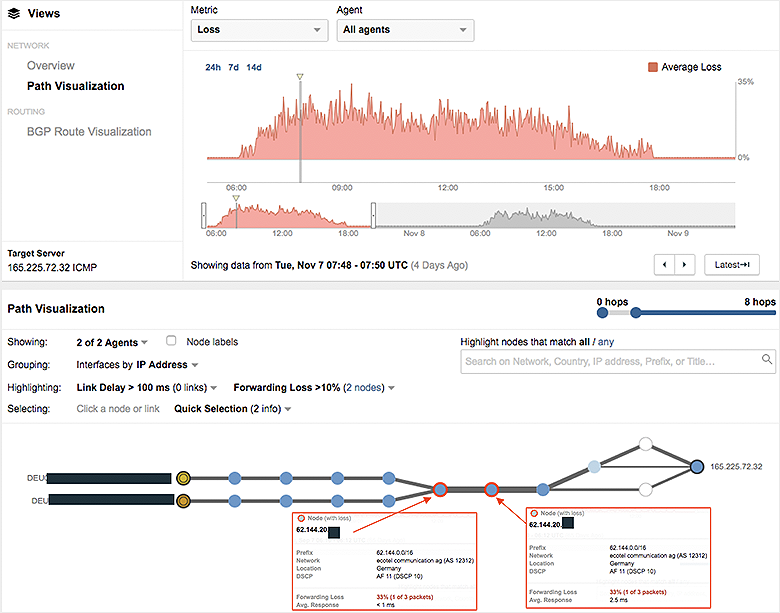780x613 pixels.
Task: Select the destination node 165.225.72.32
Action: (x=697, y=466)
